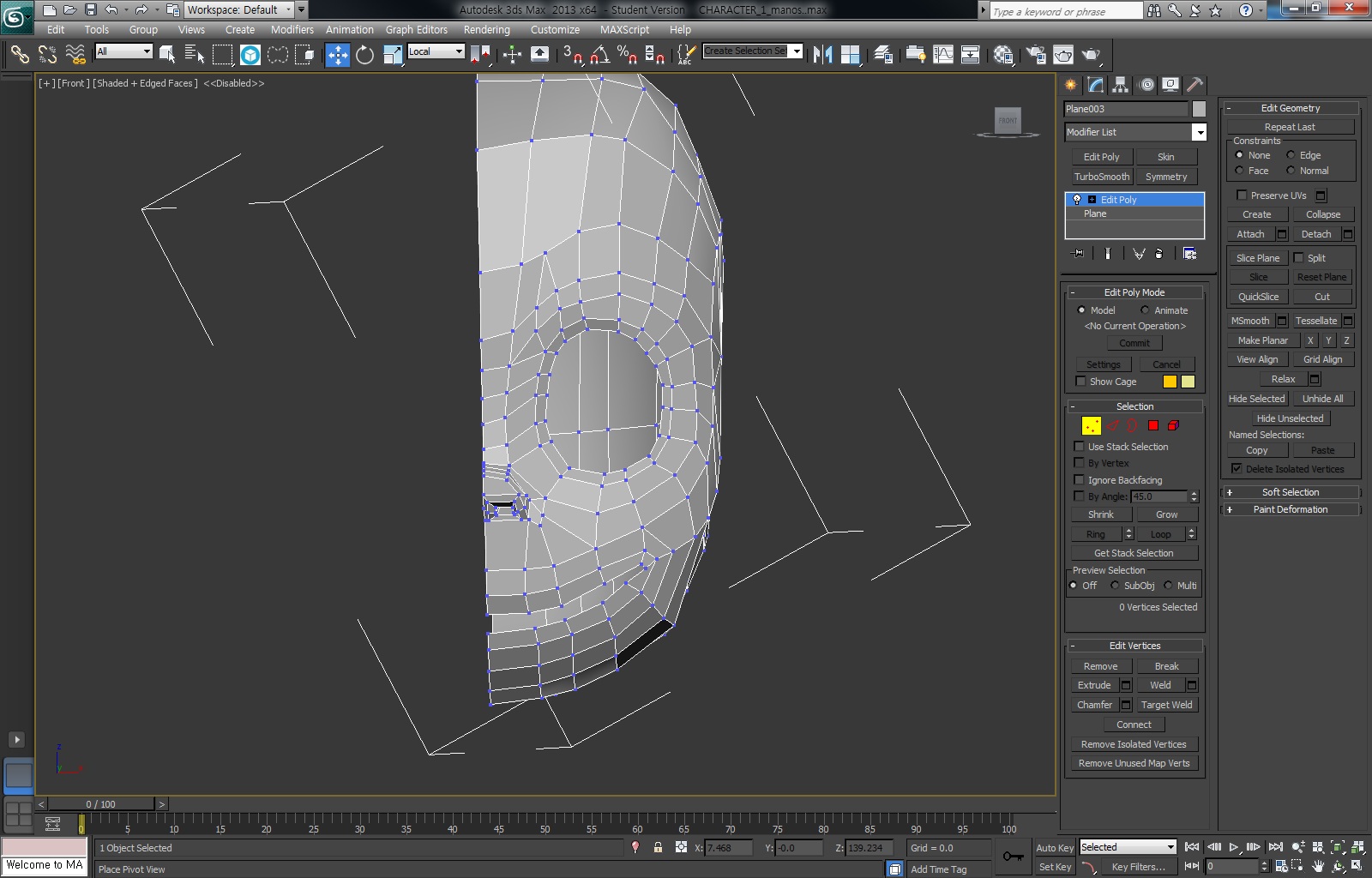This screenshot has height=878, width=1372.
Task: Select Polygon sub-object level
Action: coord(1153,425)
